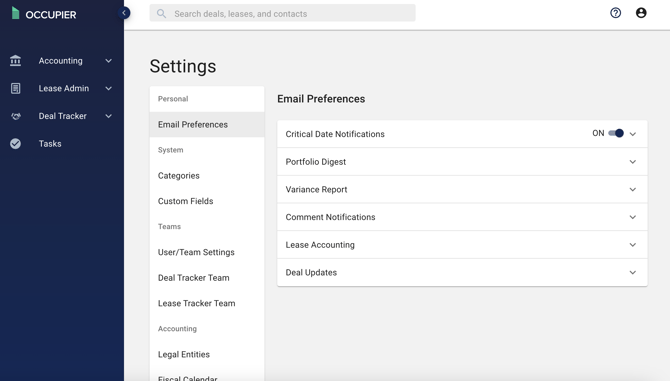The height and width of the screenshot is (381, 670).
Task: Open Fiscal Calendar settings
Action: pyautogui.click(x=207, y=378)
